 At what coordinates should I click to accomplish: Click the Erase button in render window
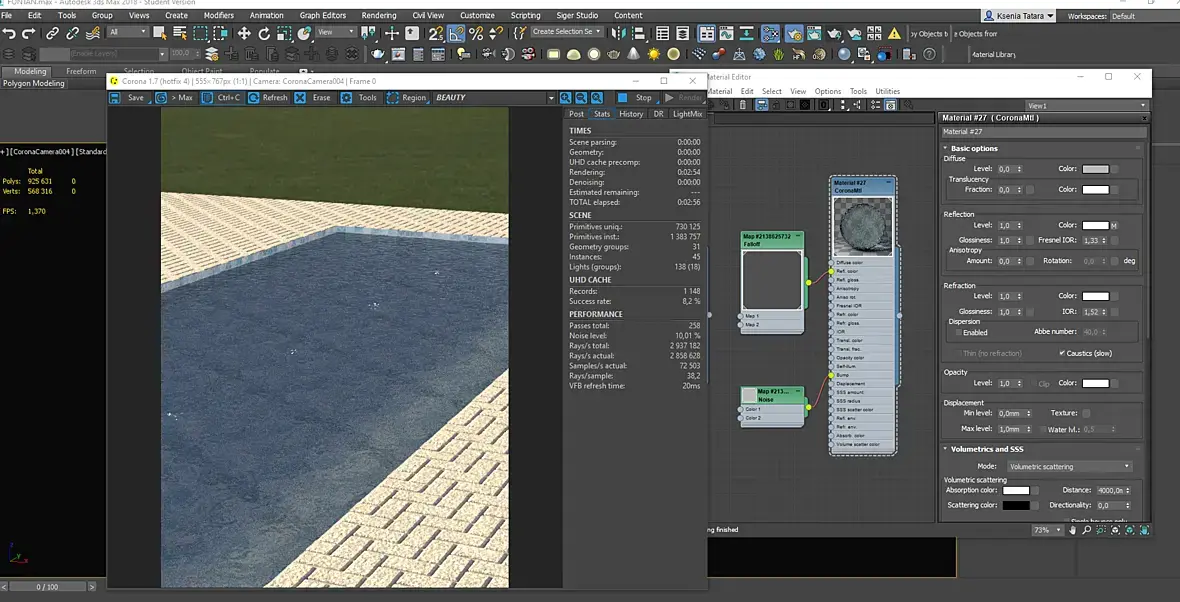tap(312, 98)
